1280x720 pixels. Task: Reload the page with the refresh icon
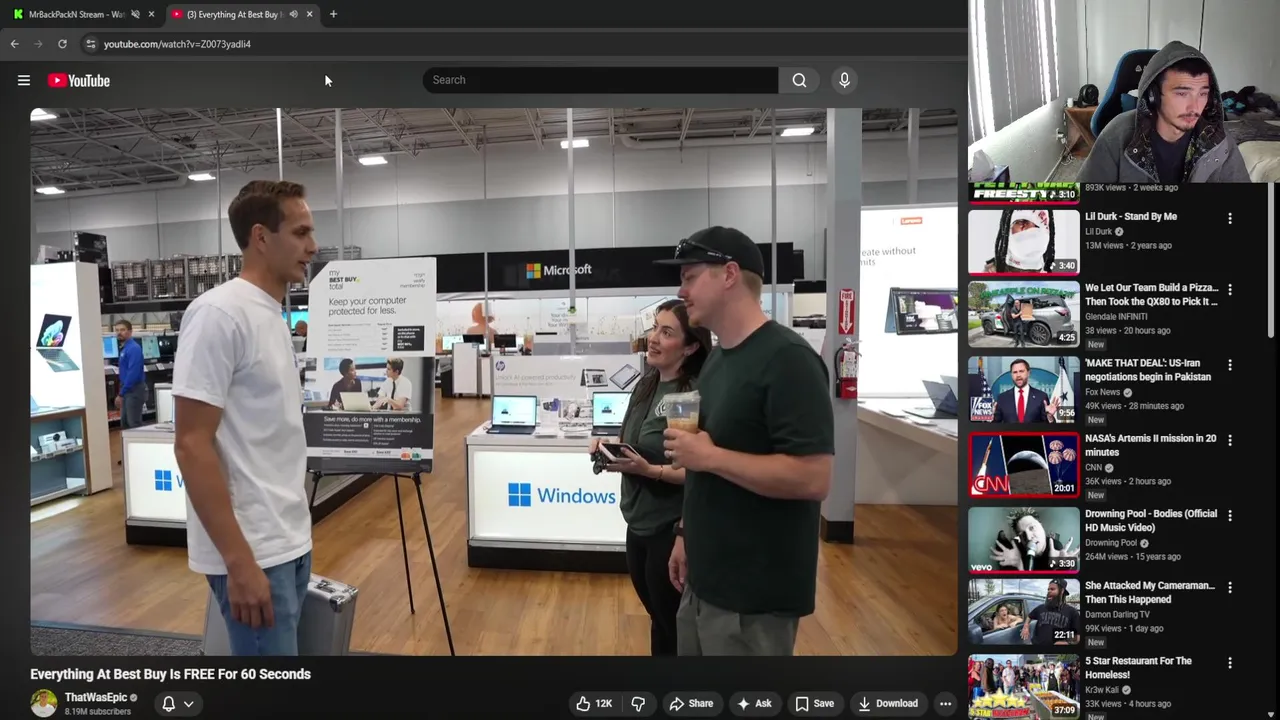tap(62, 44)
